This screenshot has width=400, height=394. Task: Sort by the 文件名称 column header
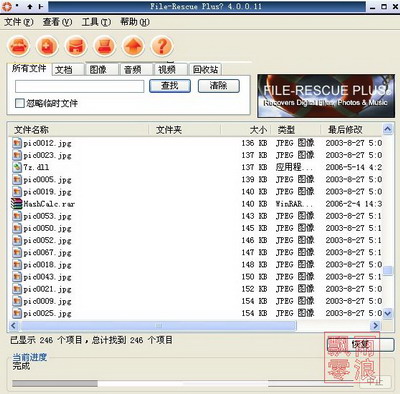point(78,130)
